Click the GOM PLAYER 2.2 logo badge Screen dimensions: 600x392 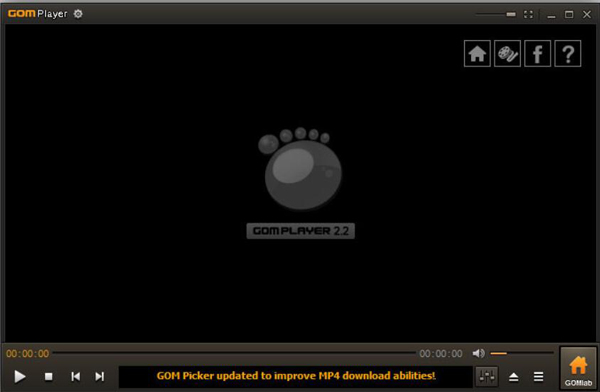click(301, 231)
